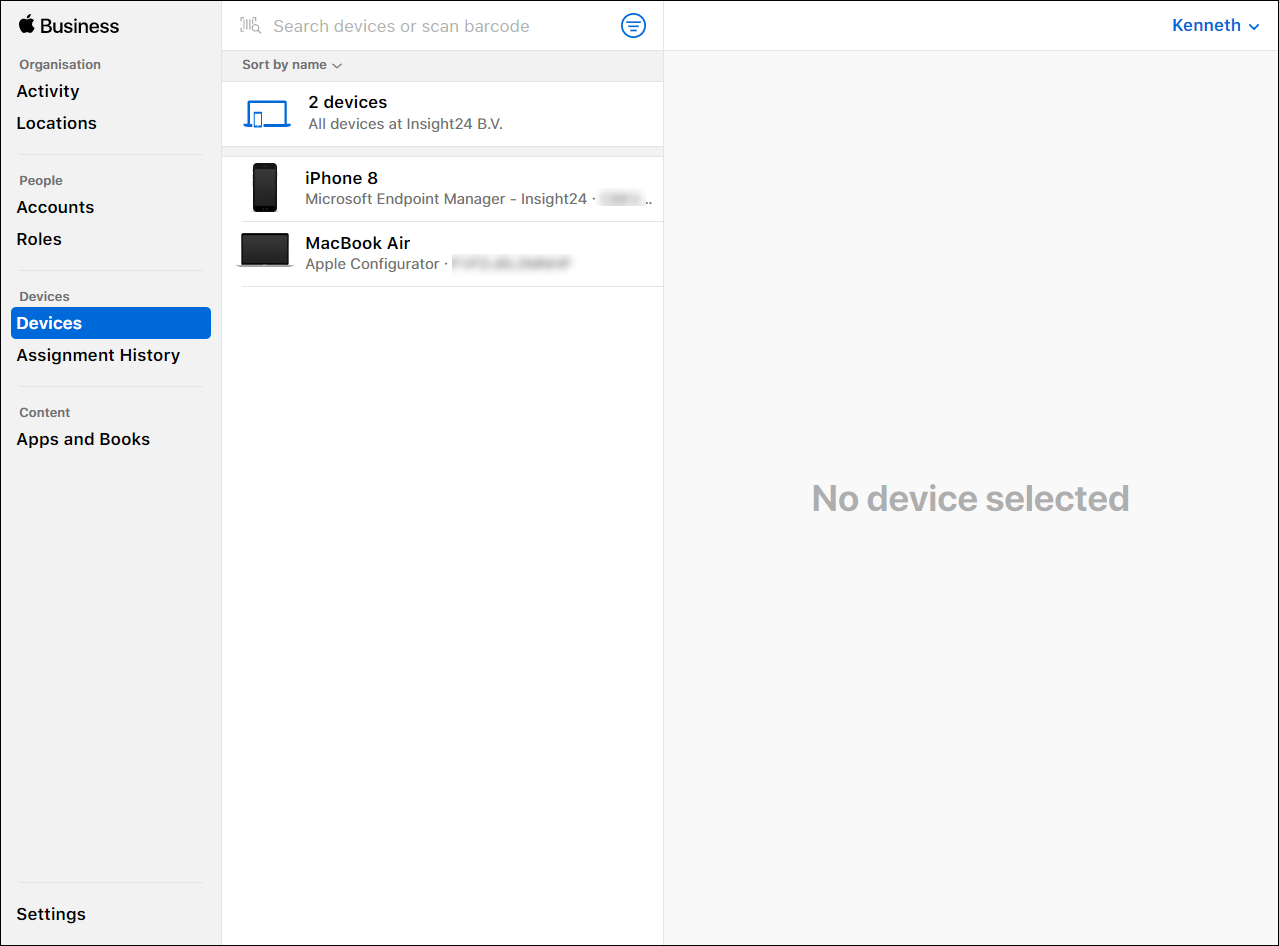Click the all devices laptop-phone icon

[x=267, y=114]
